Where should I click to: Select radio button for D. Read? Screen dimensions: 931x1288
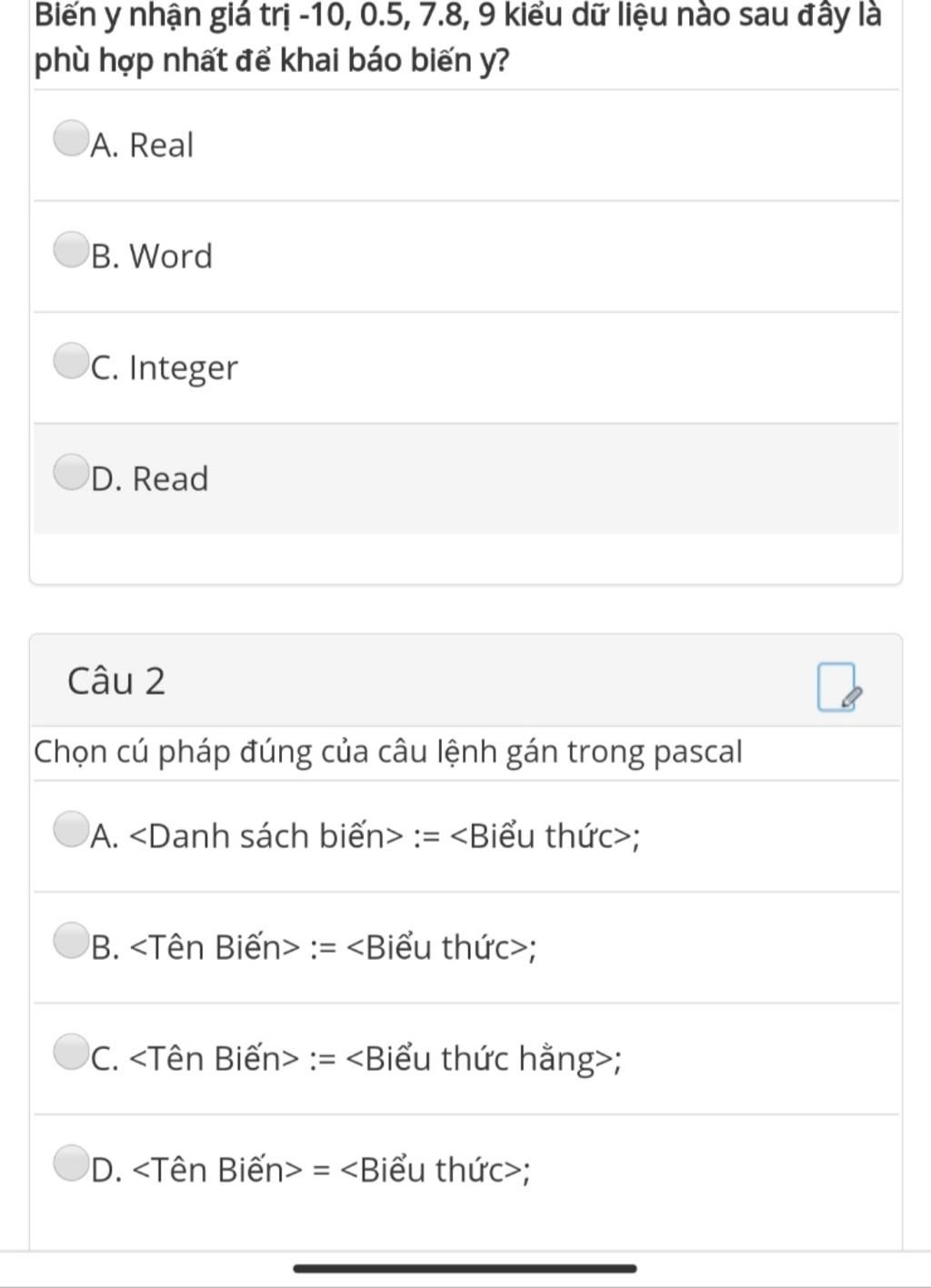click(x=70, y=472)
